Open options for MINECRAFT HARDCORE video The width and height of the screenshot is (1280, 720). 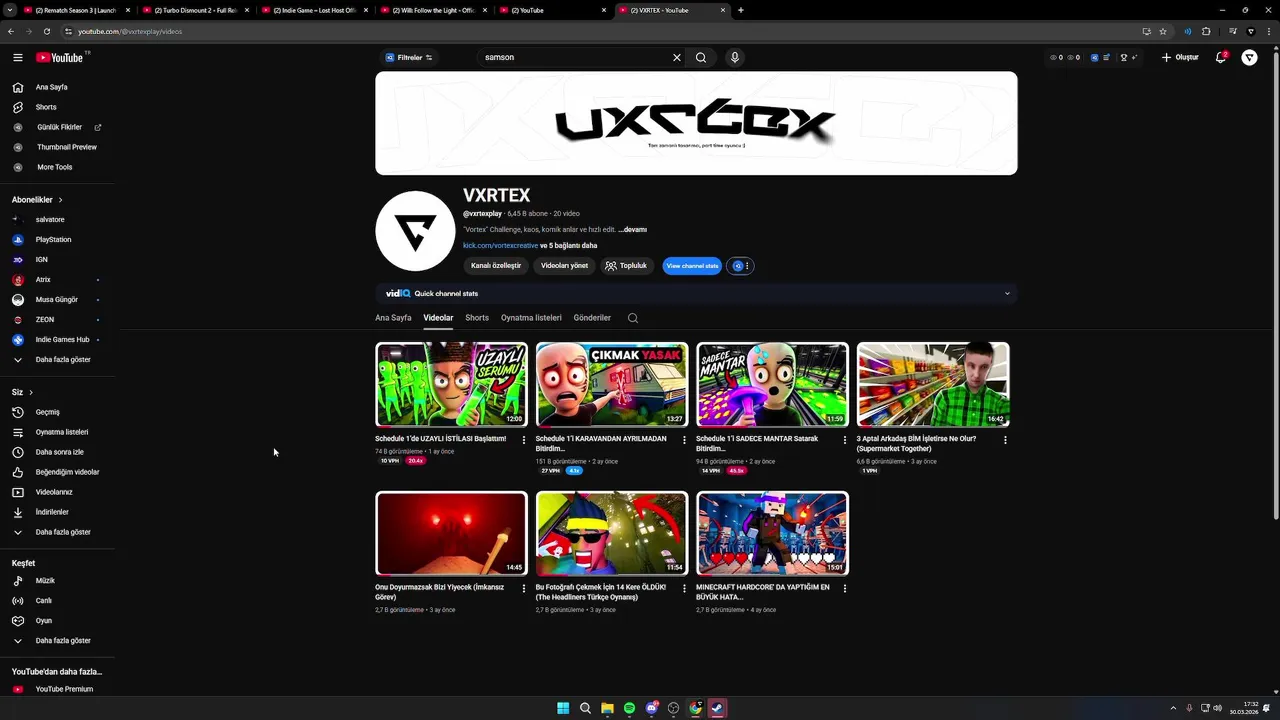click(845, 589)
